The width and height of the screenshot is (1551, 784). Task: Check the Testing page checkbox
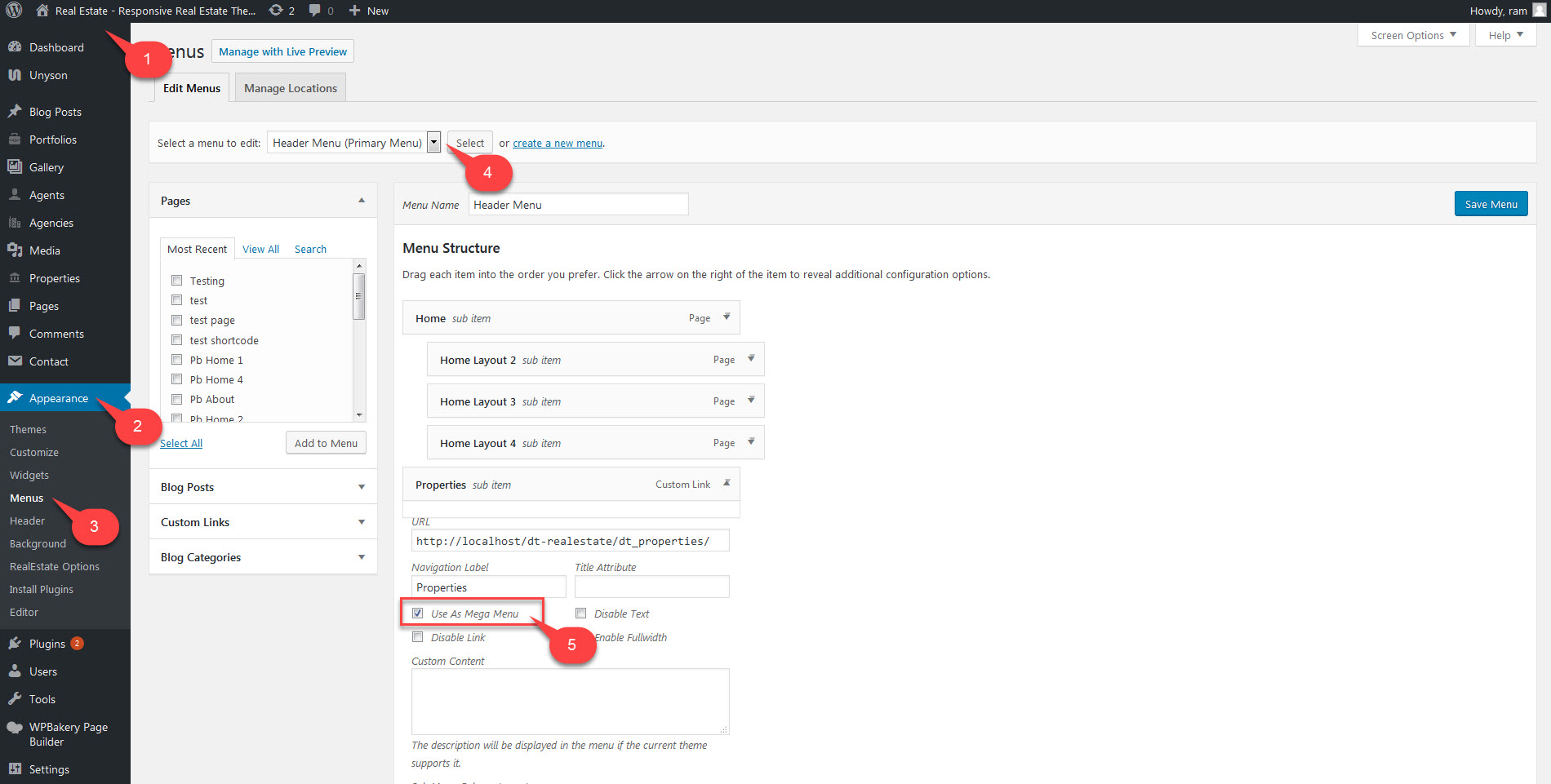(x=177, y=281)
